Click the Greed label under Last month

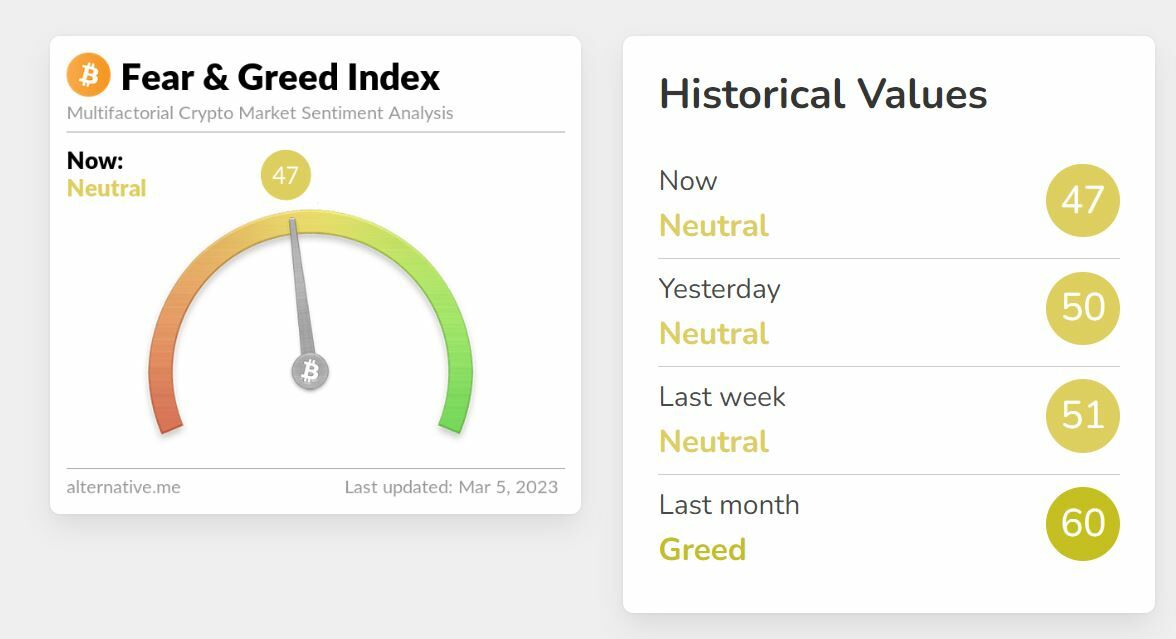point(702,549)
